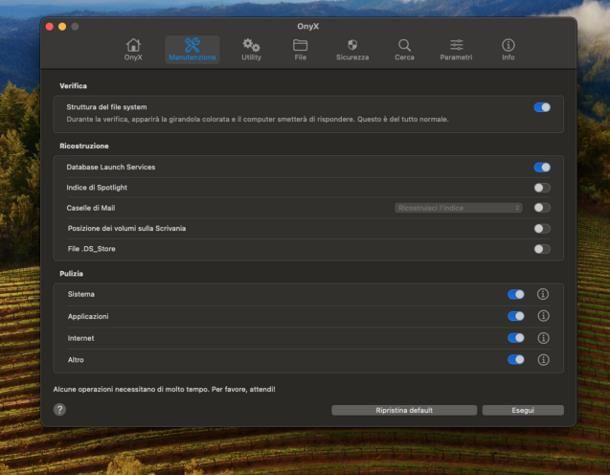Click the Posizione dei volumi sulla Scrivania label
The width and height of the screenshot is (610, 475).
126,228
